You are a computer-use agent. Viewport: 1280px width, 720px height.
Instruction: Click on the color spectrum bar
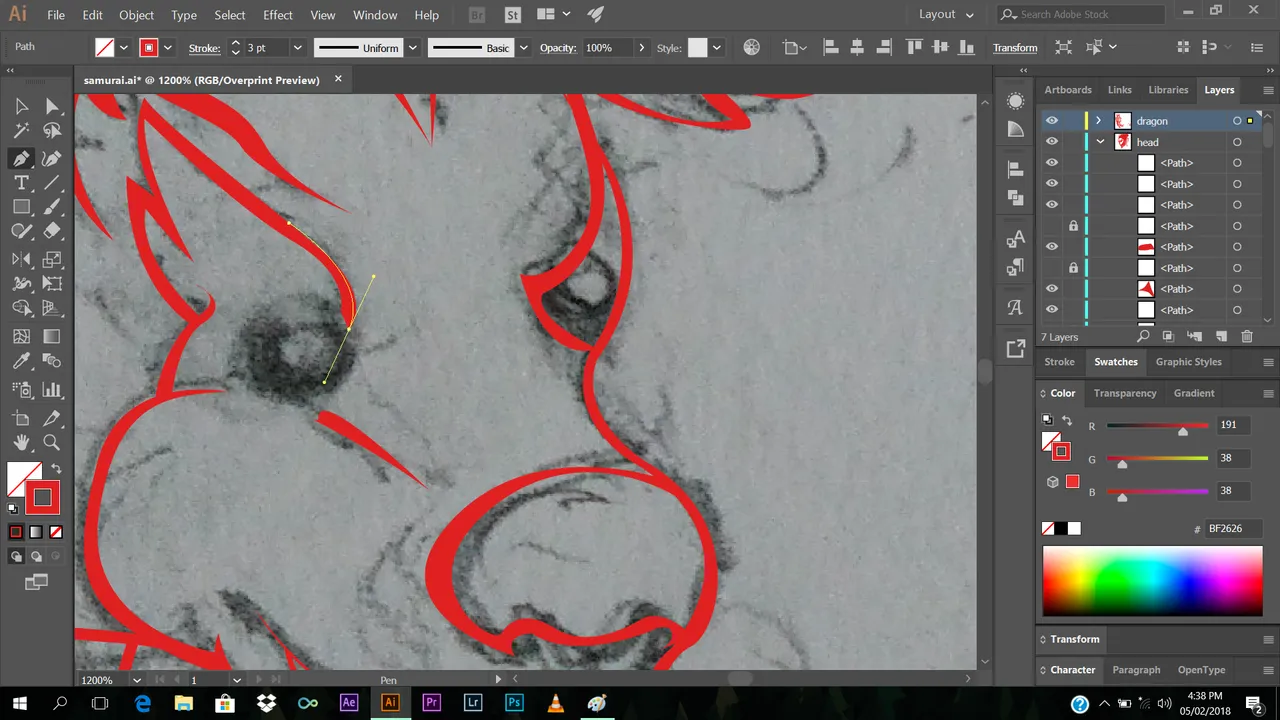pyautogui.click(x=1152, y=581)
